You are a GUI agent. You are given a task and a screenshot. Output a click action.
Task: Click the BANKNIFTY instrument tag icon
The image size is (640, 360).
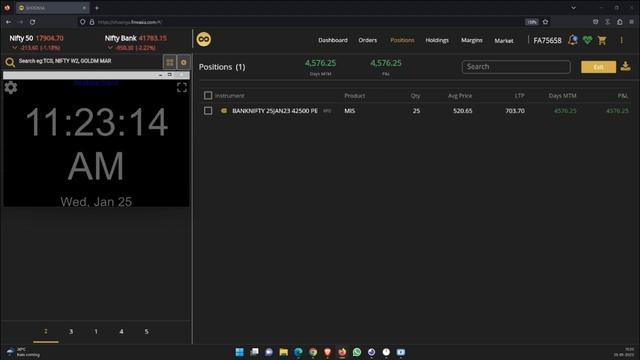[224, 111]
